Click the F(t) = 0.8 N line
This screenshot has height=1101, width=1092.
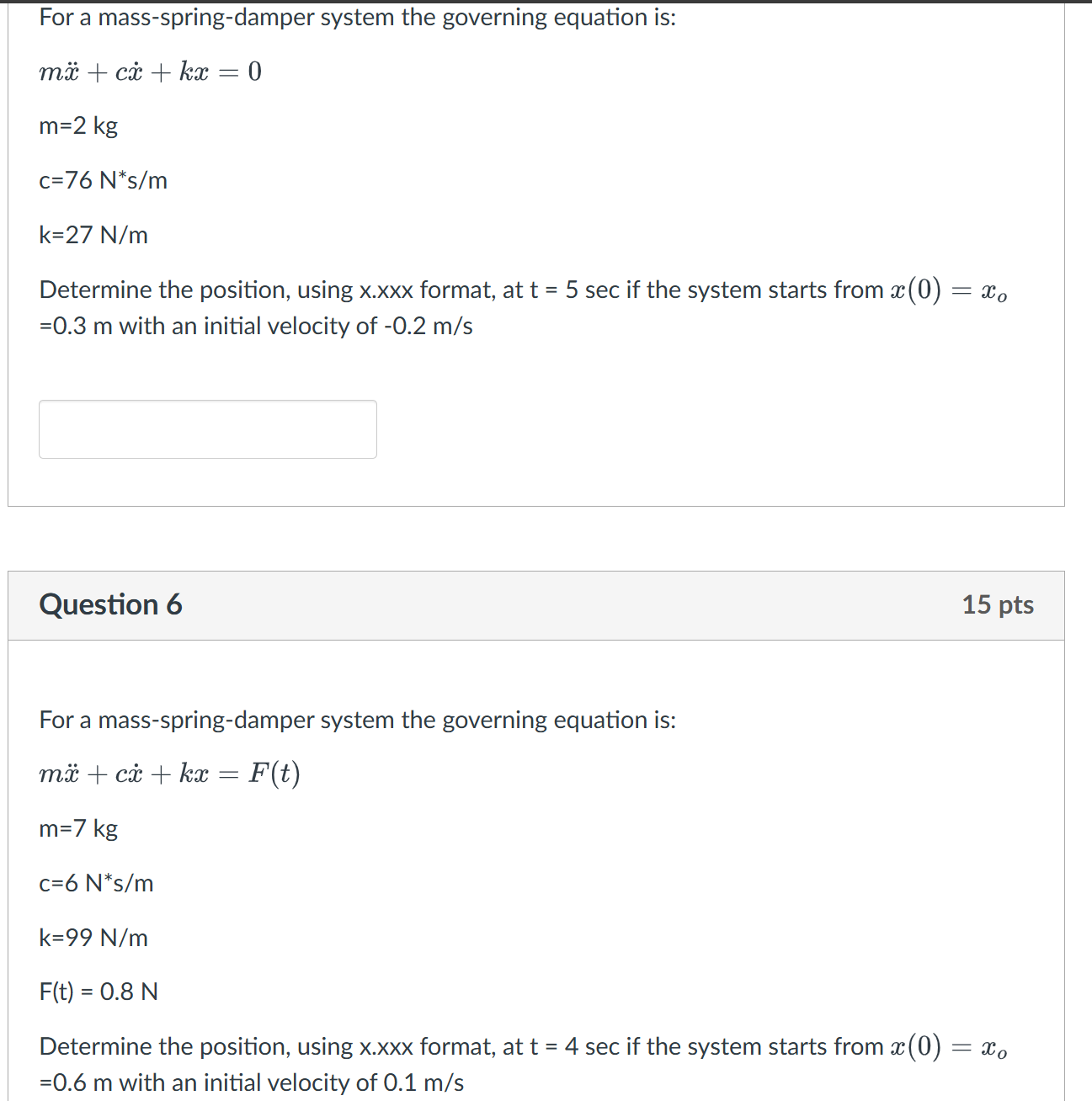[97, 992]
